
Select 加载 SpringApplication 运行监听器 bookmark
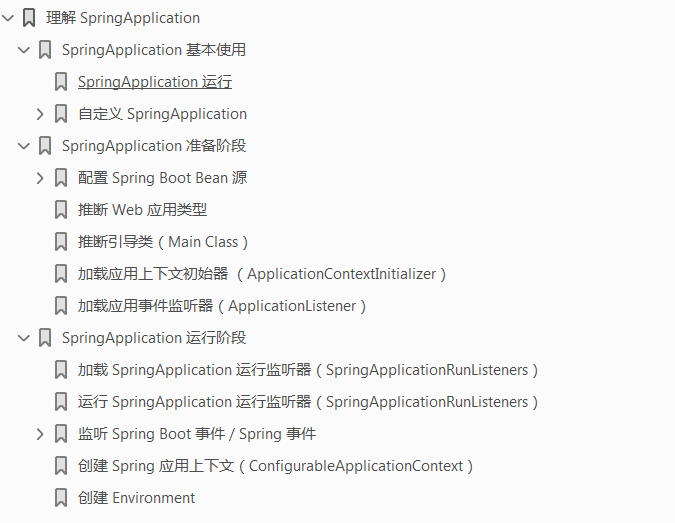click(x=308, y=370)
